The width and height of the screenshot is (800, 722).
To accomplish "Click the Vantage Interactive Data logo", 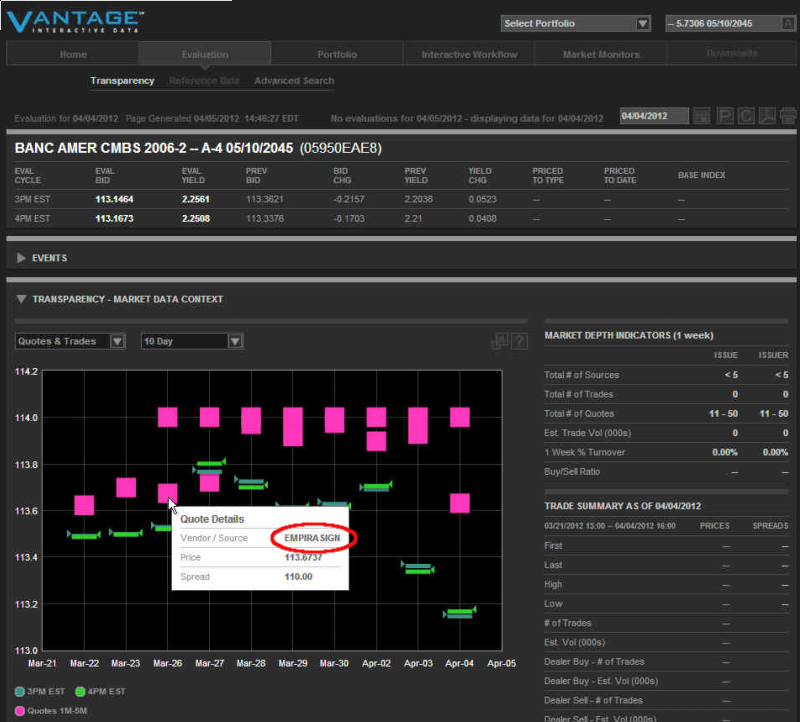I will coord(75,21).
